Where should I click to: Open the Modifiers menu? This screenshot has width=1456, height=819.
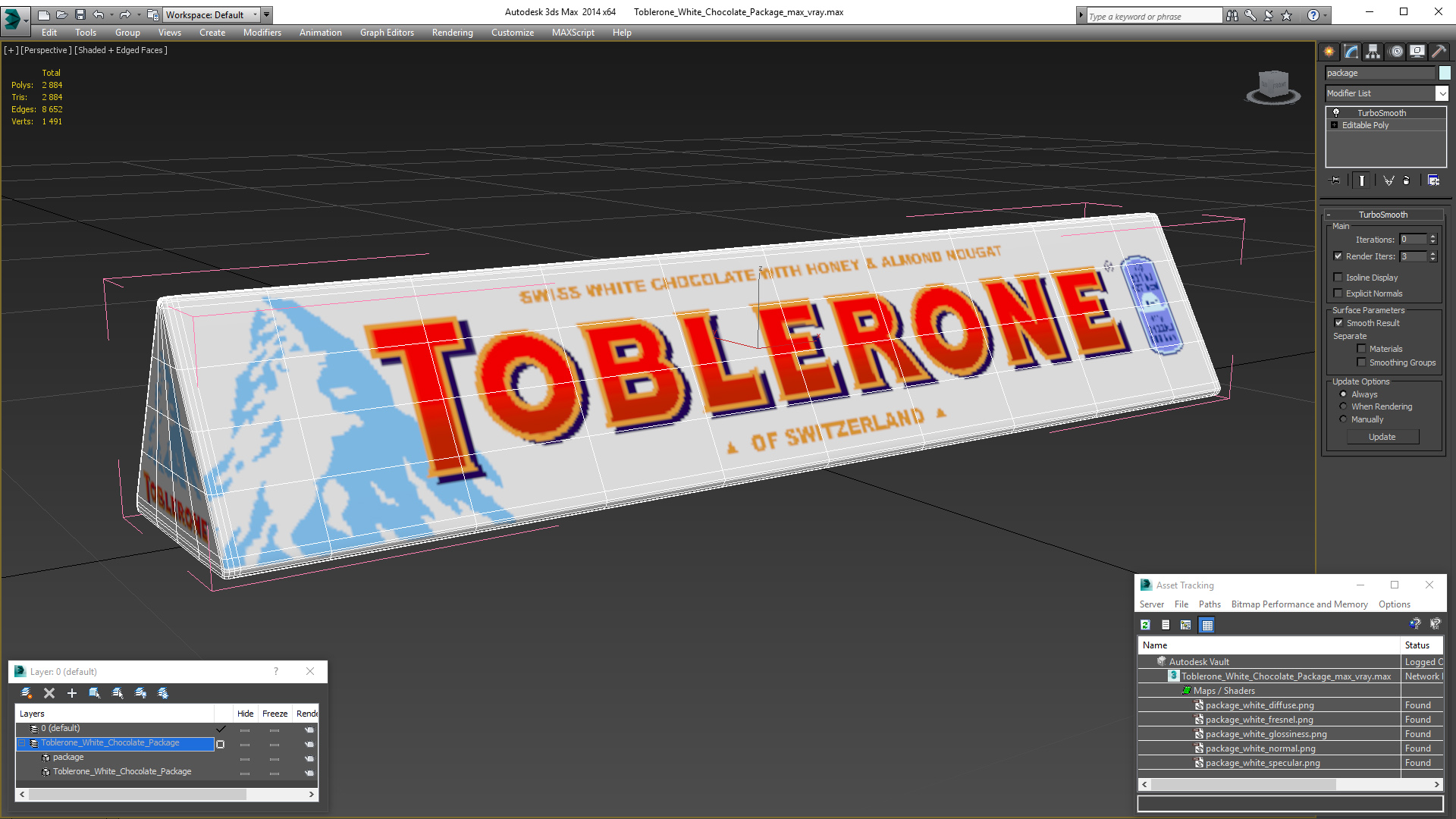point(262,33)
